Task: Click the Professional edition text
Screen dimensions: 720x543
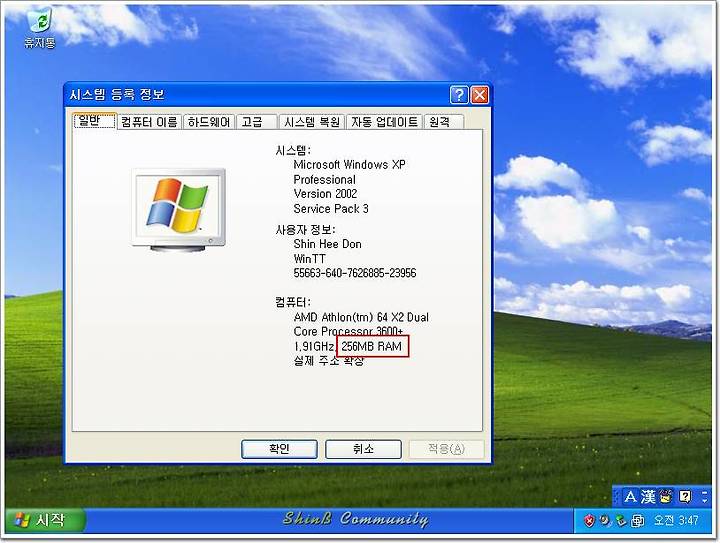Action: [x=325, y=179]
